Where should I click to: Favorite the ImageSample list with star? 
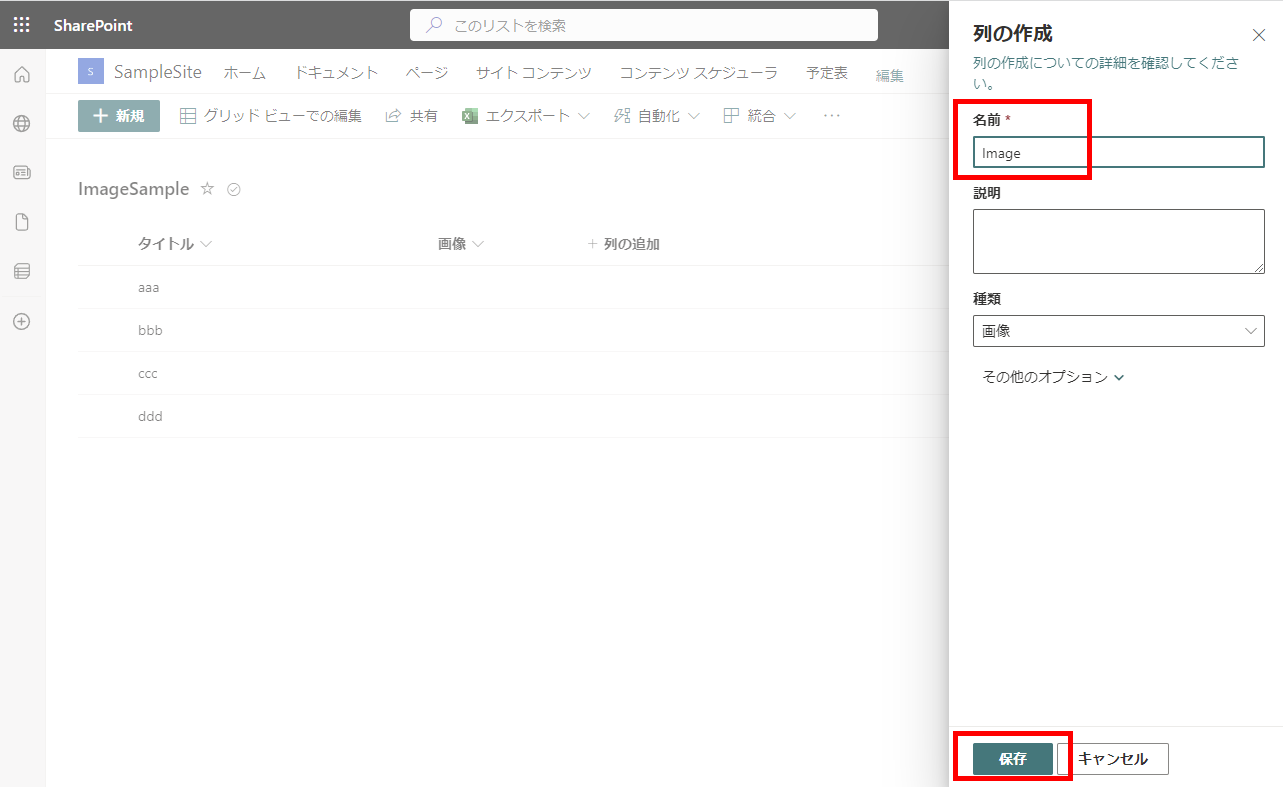coord(208,189)
